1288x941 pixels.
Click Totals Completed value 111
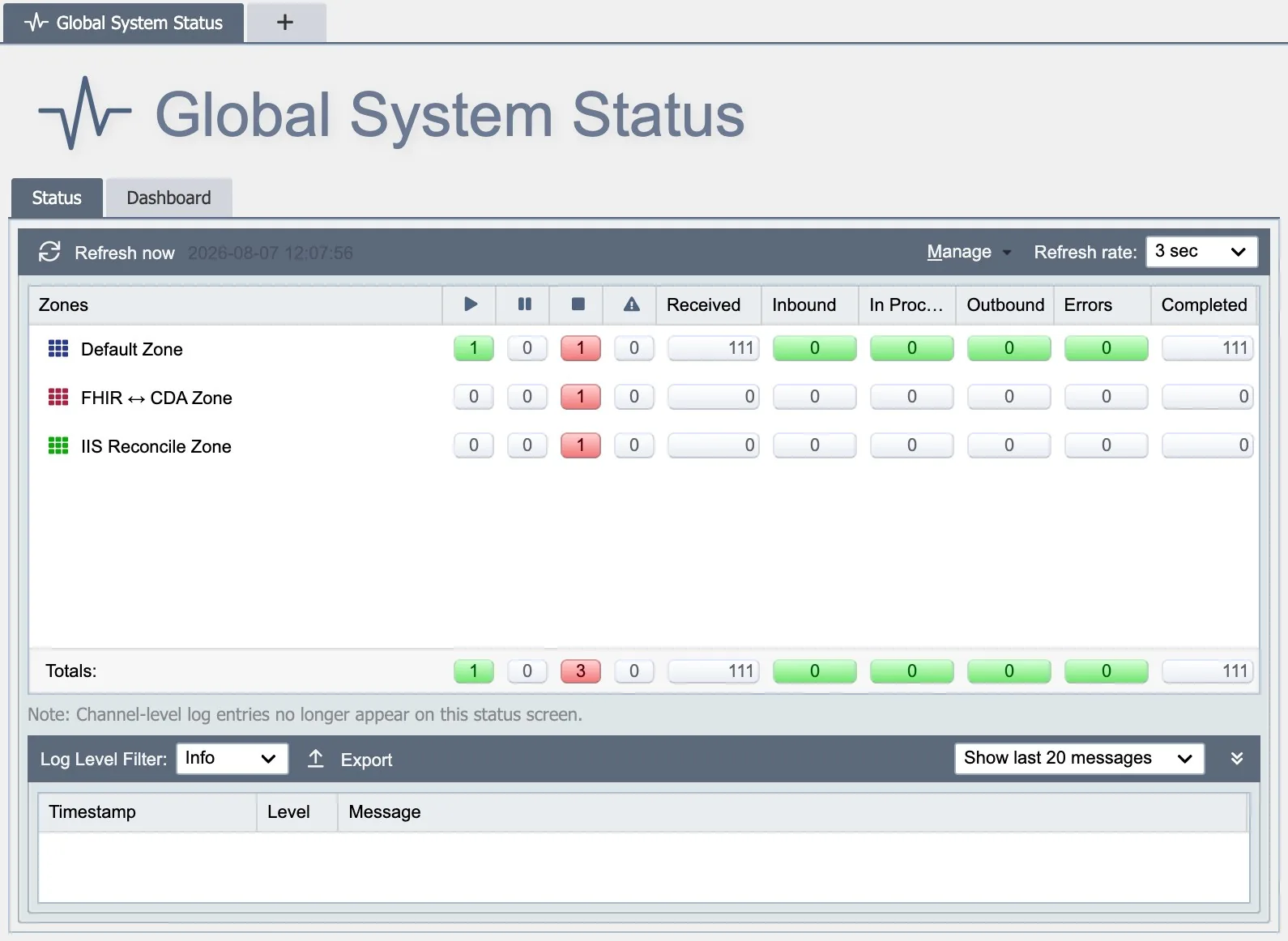click(x=1208, y=671)
